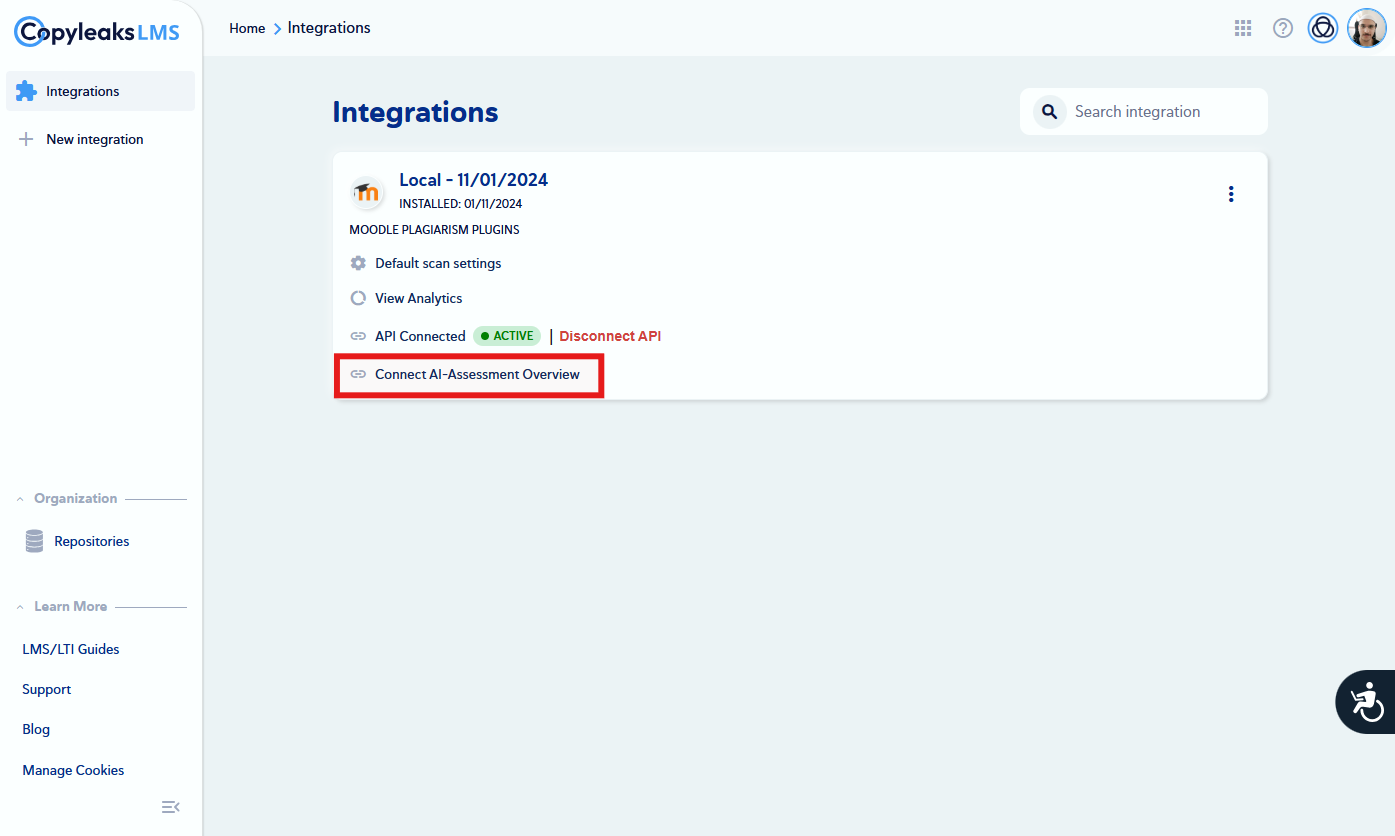Screen dimensions: 1395x836
Task: Click the search magnifier icon
Action: [x=1049, y=111]
